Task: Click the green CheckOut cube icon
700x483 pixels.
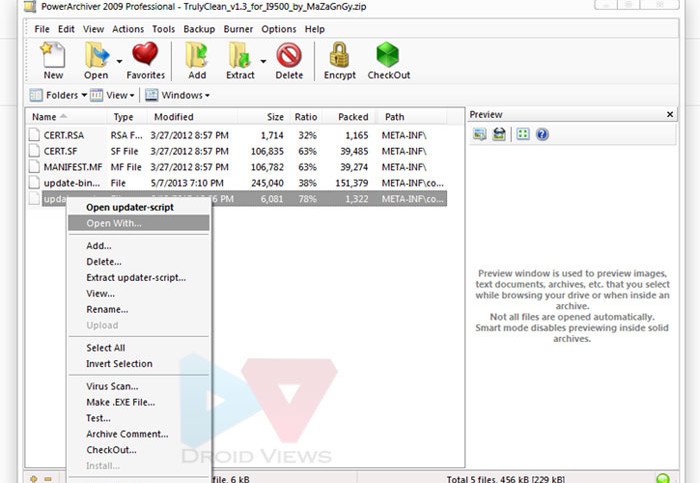Action: pyautogui.click(x=388, y=54)
